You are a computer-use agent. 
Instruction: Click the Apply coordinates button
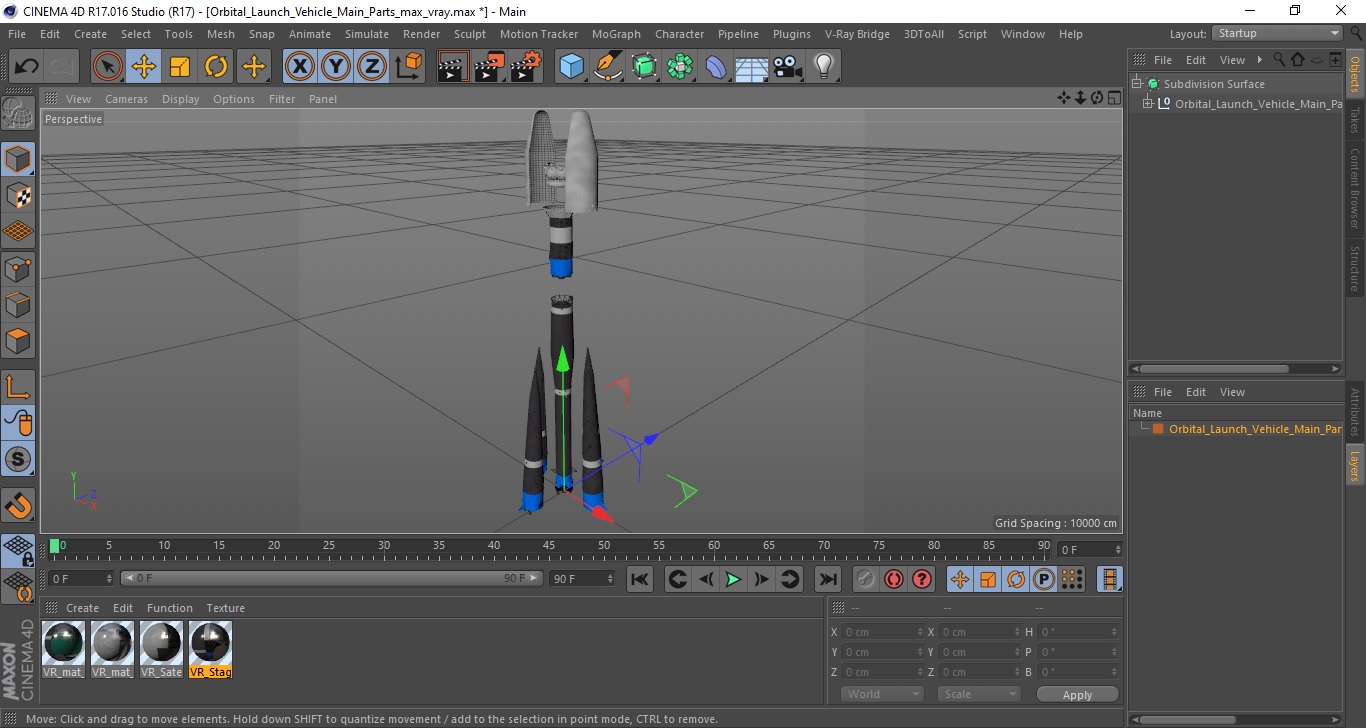coord(1077,694)
